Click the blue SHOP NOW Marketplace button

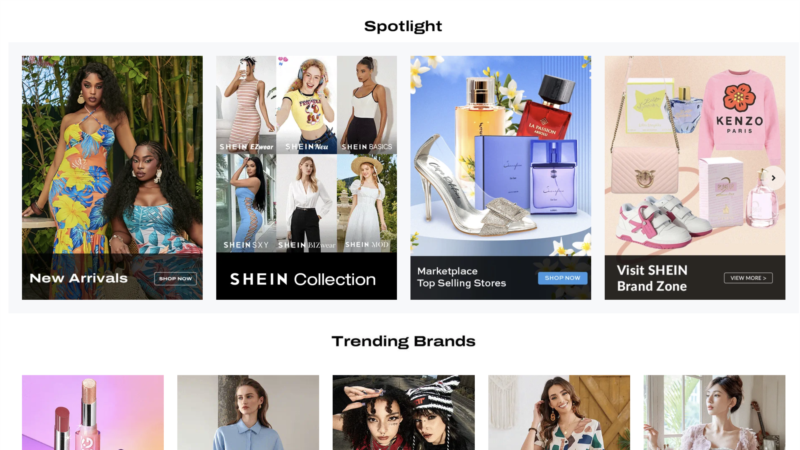click(562, 278)
